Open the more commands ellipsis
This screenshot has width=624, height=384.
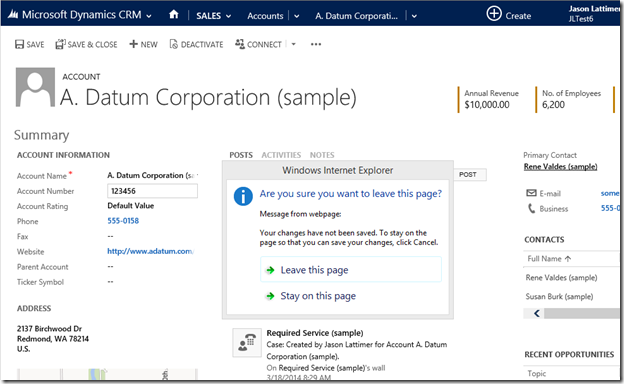point(316,44)
